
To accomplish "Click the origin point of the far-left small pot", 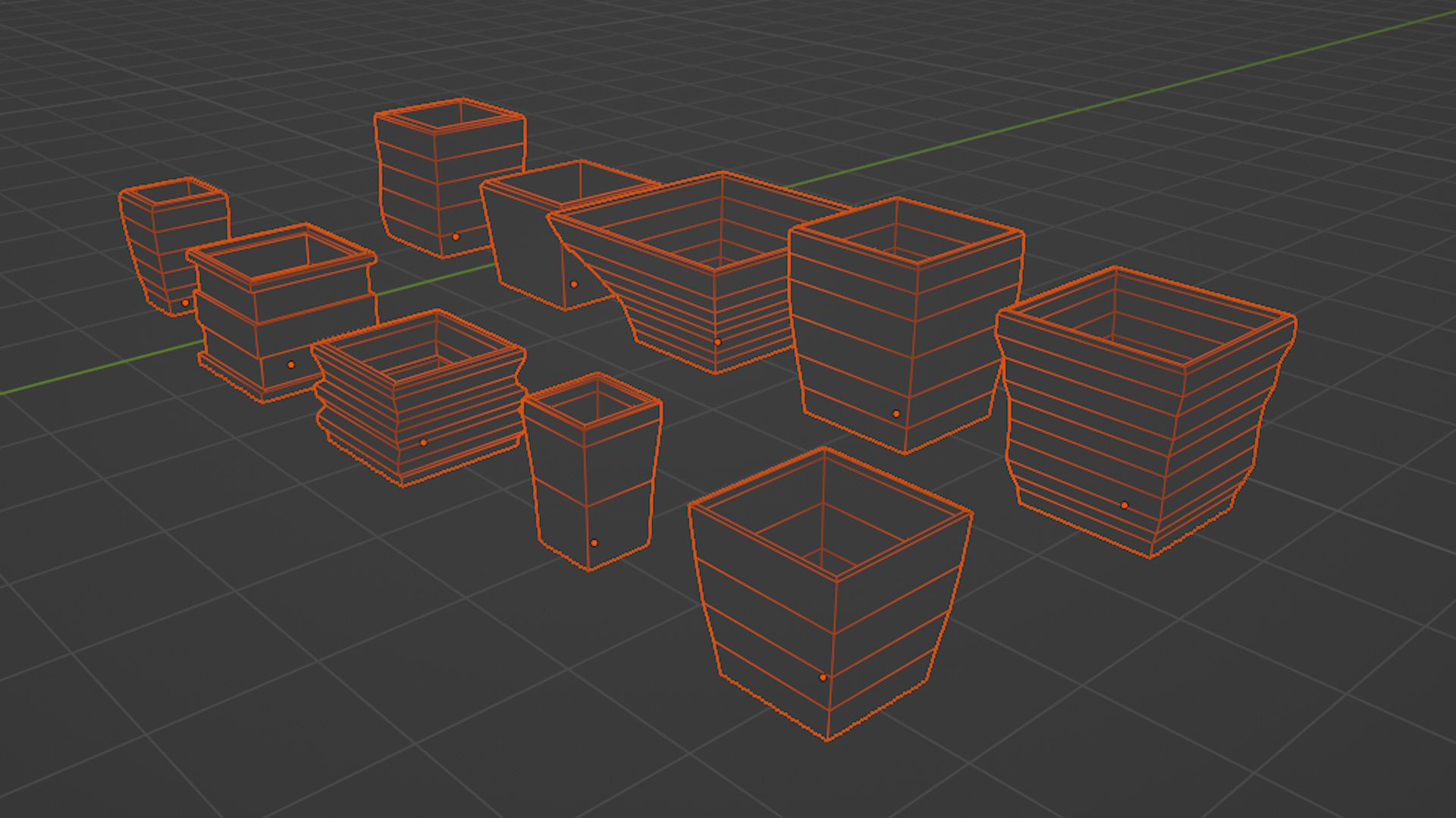I will [185, 302].
